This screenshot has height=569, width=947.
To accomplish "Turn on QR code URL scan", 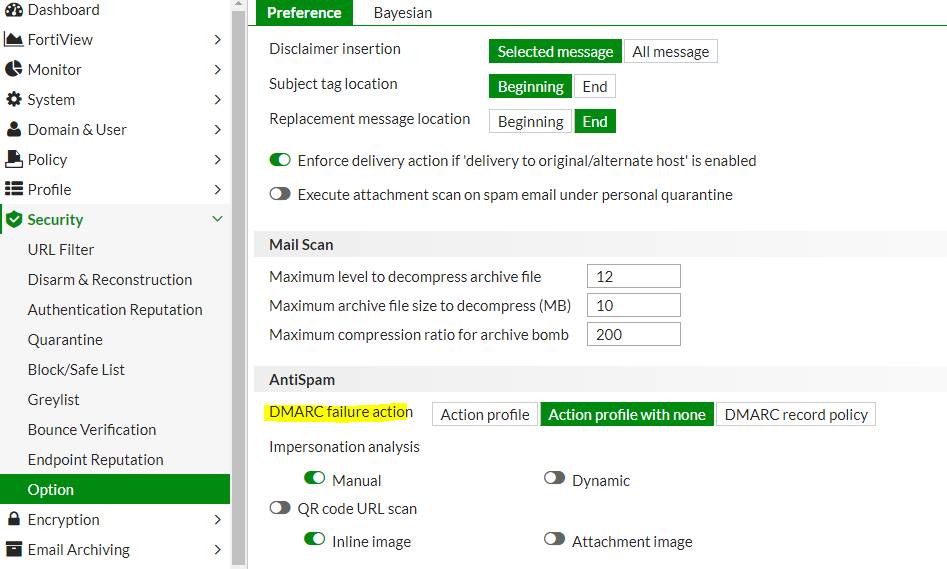I will (280, 508).
